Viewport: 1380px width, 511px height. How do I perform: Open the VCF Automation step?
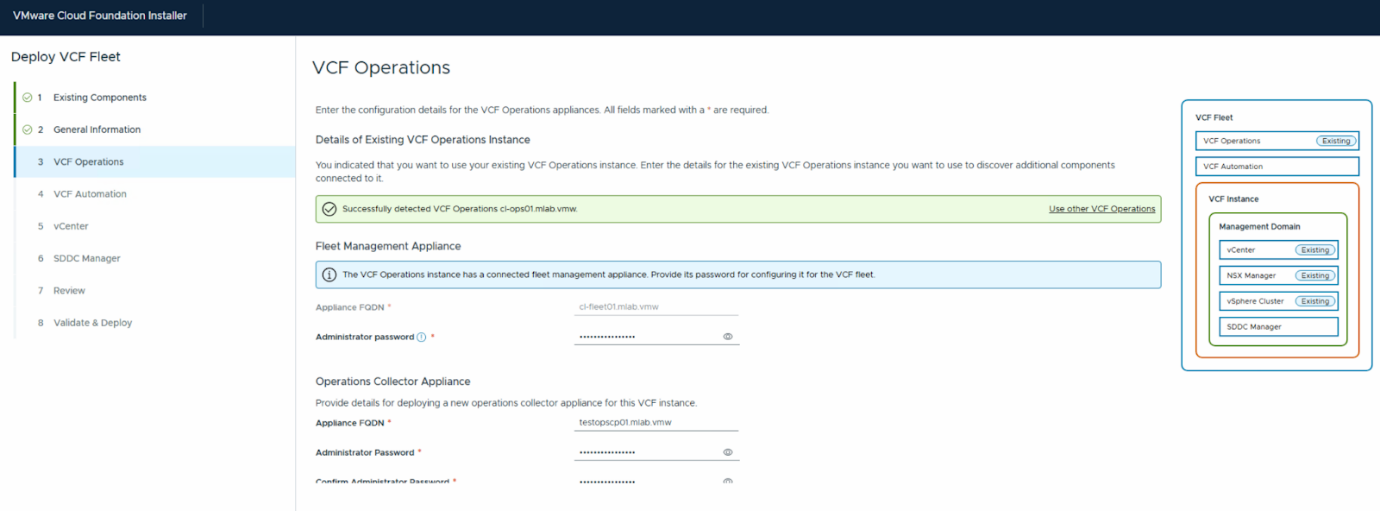coord(89,194)
